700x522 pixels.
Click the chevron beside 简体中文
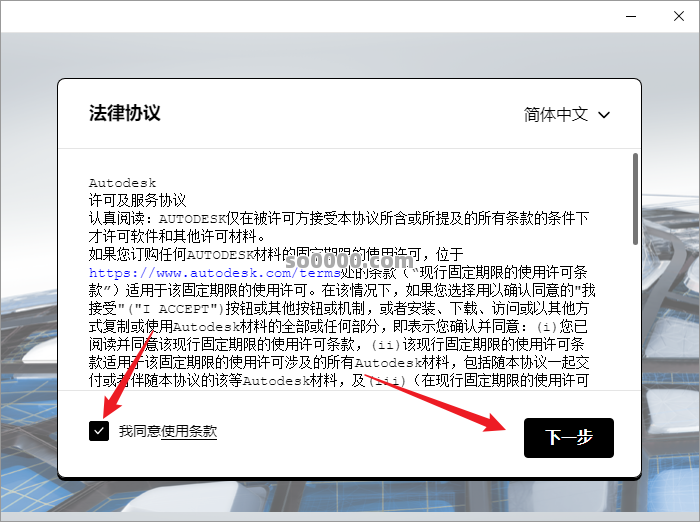coord(604,115)
